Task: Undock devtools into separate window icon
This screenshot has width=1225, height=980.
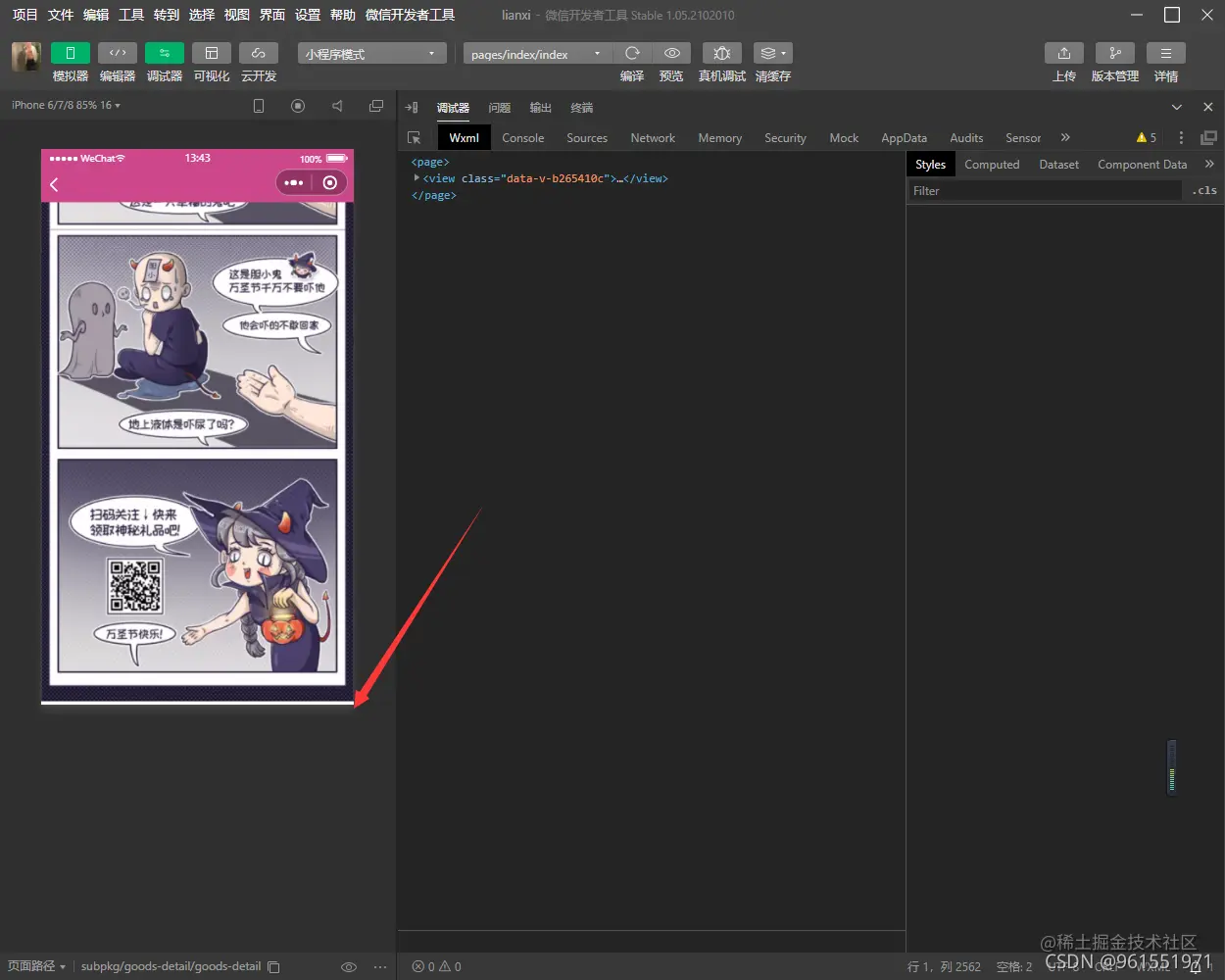Action: click(1208, 138)
